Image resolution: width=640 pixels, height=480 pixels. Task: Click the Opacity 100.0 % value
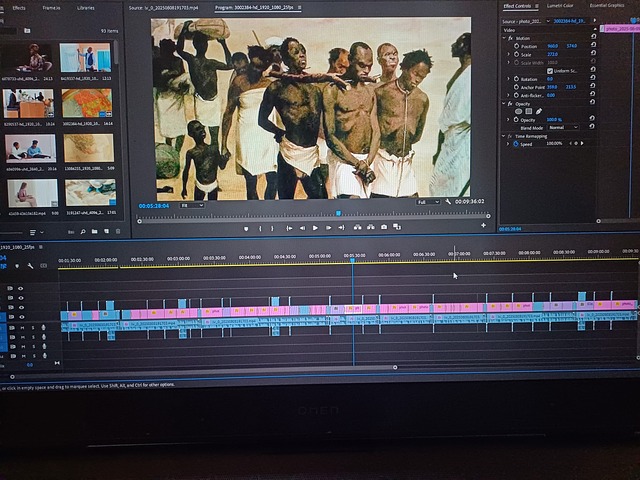[554, 120]
